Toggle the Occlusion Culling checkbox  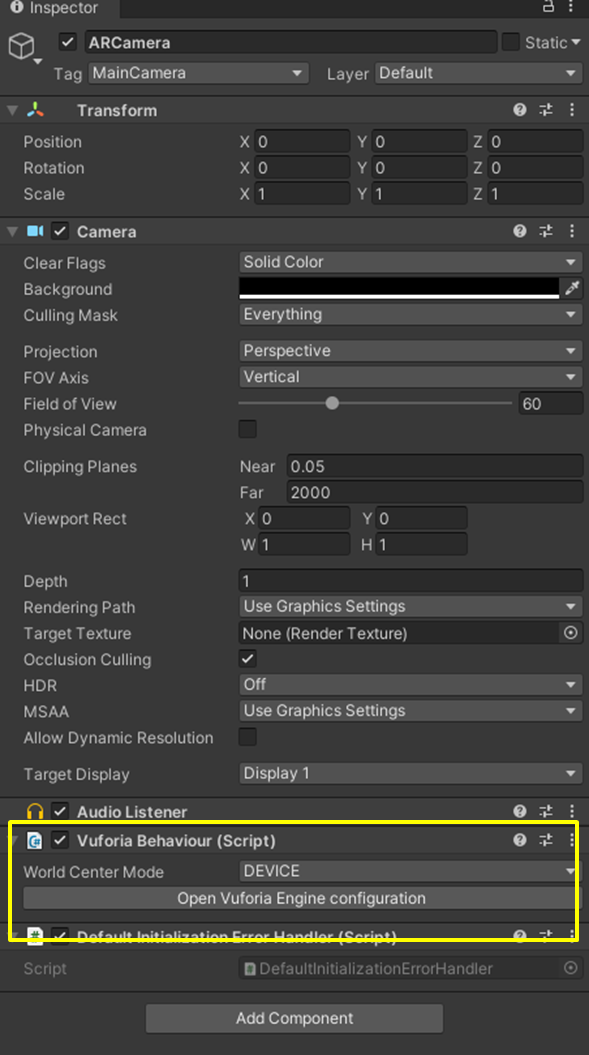[x=248, y=658]
